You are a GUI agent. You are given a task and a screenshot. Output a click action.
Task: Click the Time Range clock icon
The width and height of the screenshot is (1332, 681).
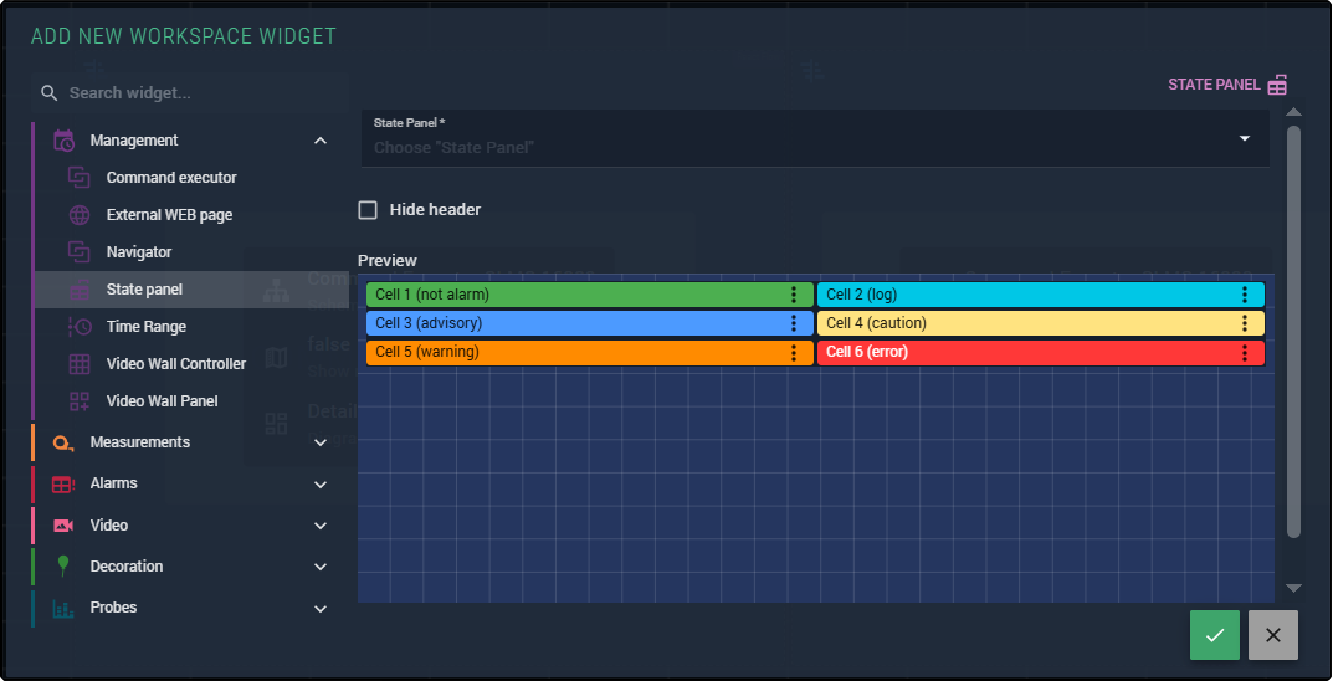click(x=79, y=326)
